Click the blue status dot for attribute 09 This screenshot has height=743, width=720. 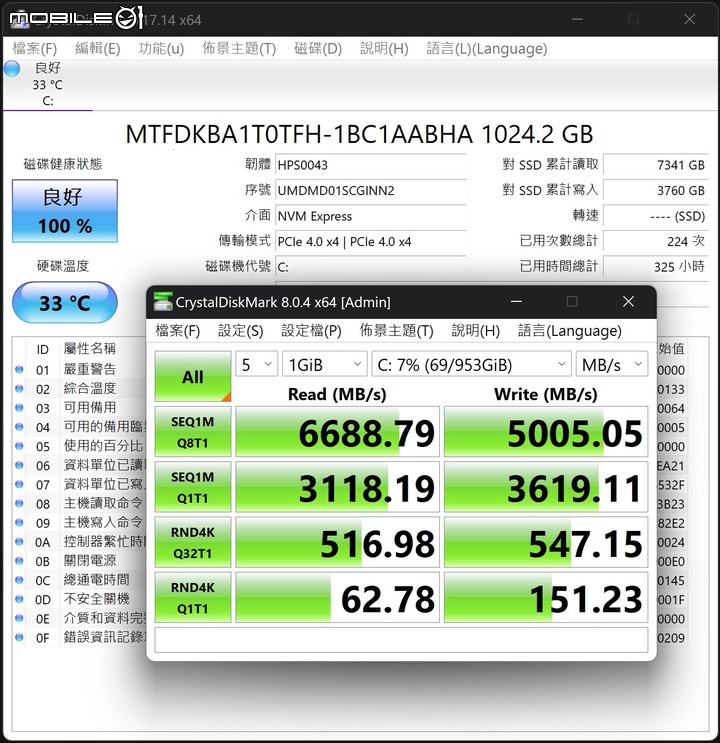19,522
